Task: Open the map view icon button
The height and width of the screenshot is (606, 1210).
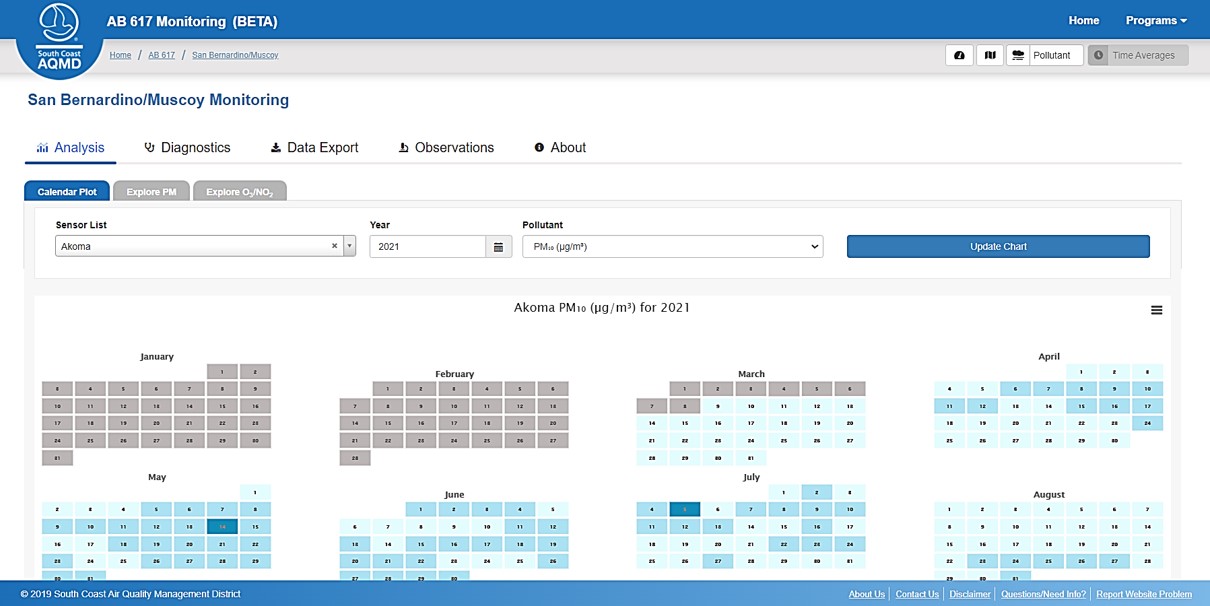Action: tap(990, 56)
